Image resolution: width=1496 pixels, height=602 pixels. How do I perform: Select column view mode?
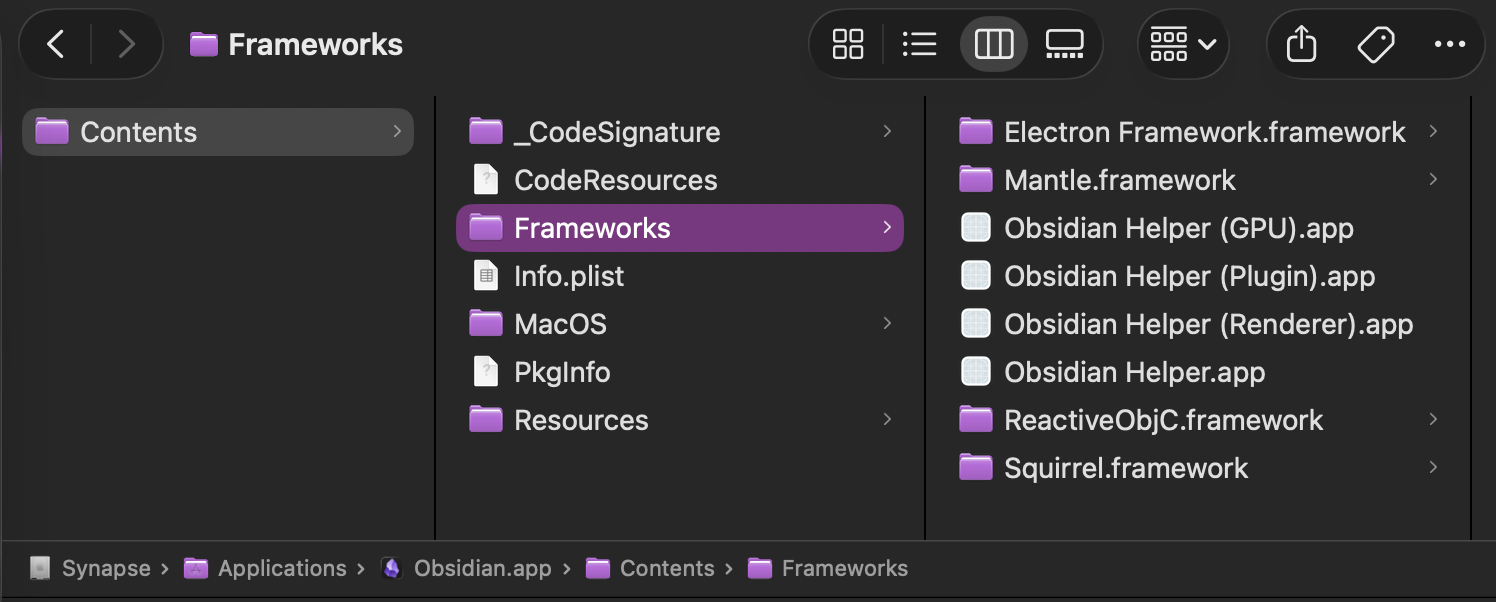click(993, 44)
